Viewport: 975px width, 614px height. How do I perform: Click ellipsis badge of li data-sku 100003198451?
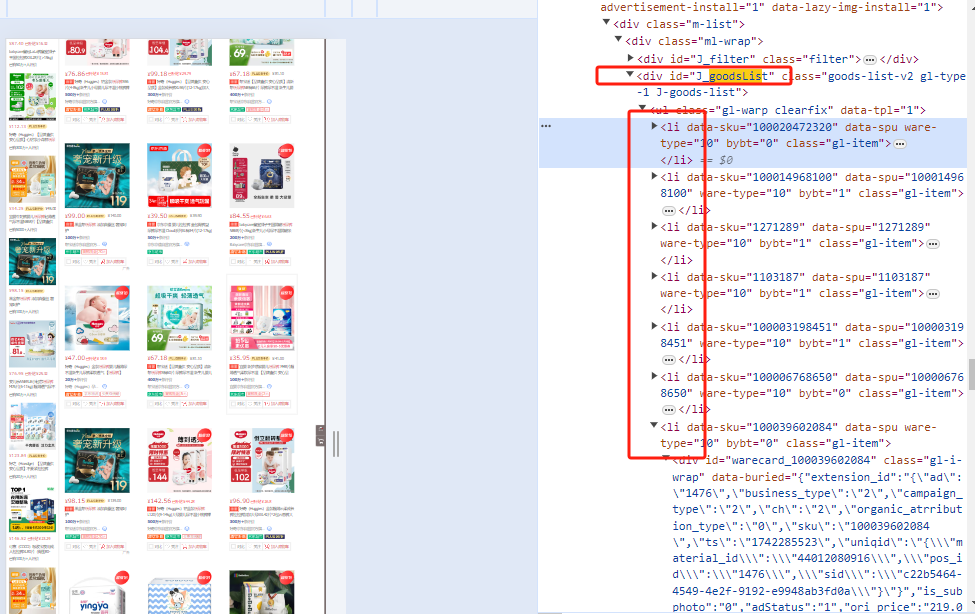tap(668, 360)
